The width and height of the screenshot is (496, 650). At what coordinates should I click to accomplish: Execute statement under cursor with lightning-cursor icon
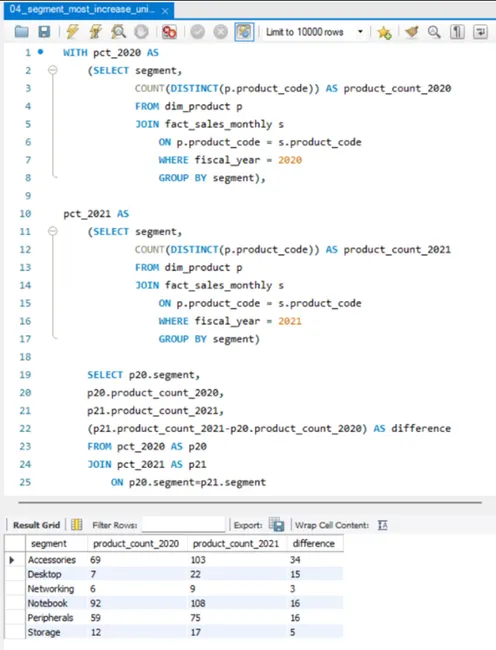(96, 32)
